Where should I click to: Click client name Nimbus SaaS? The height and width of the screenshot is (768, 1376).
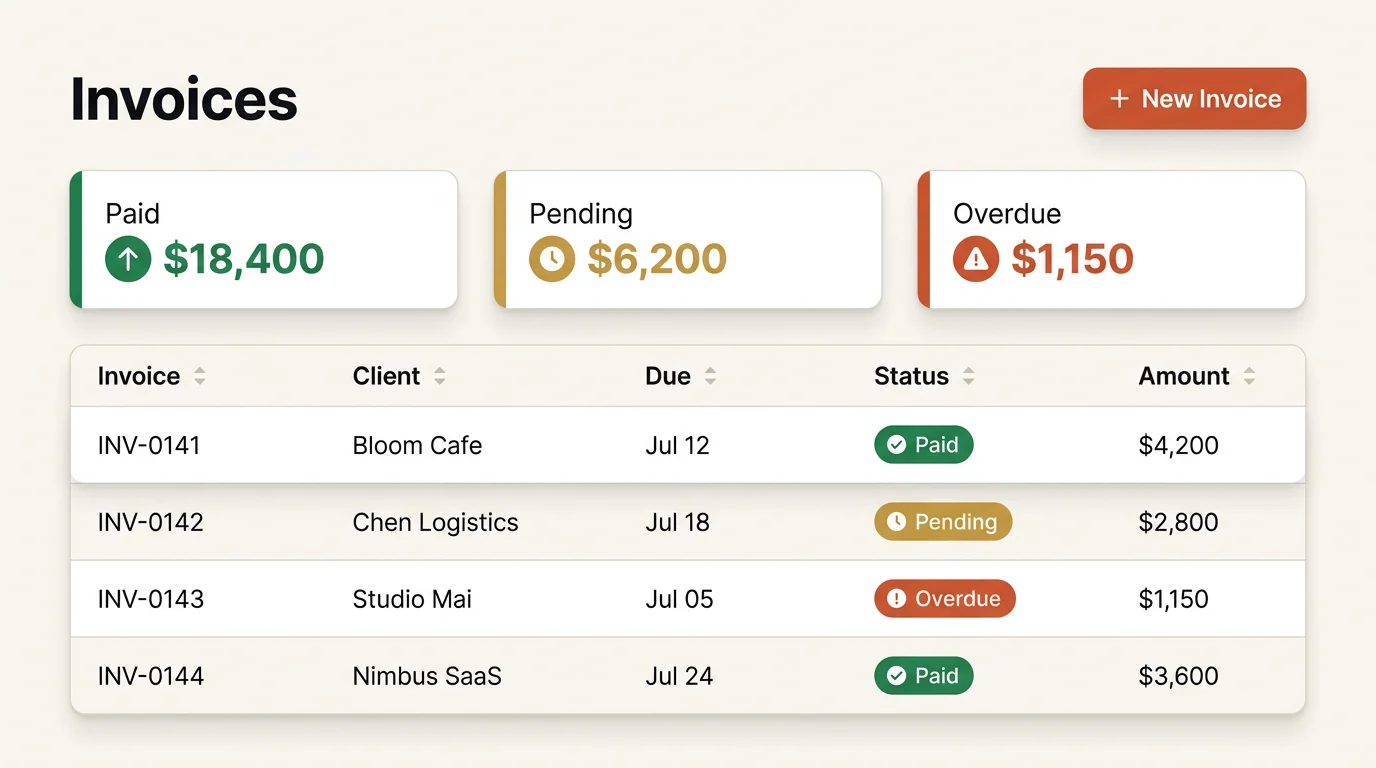click(427, 676)
